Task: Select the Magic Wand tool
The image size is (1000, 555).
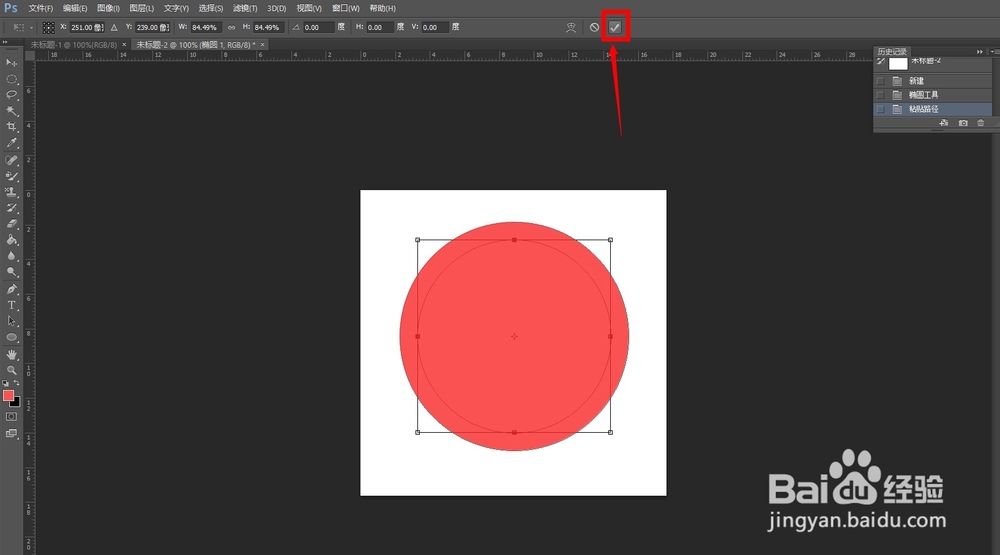Action: (11, 111)
